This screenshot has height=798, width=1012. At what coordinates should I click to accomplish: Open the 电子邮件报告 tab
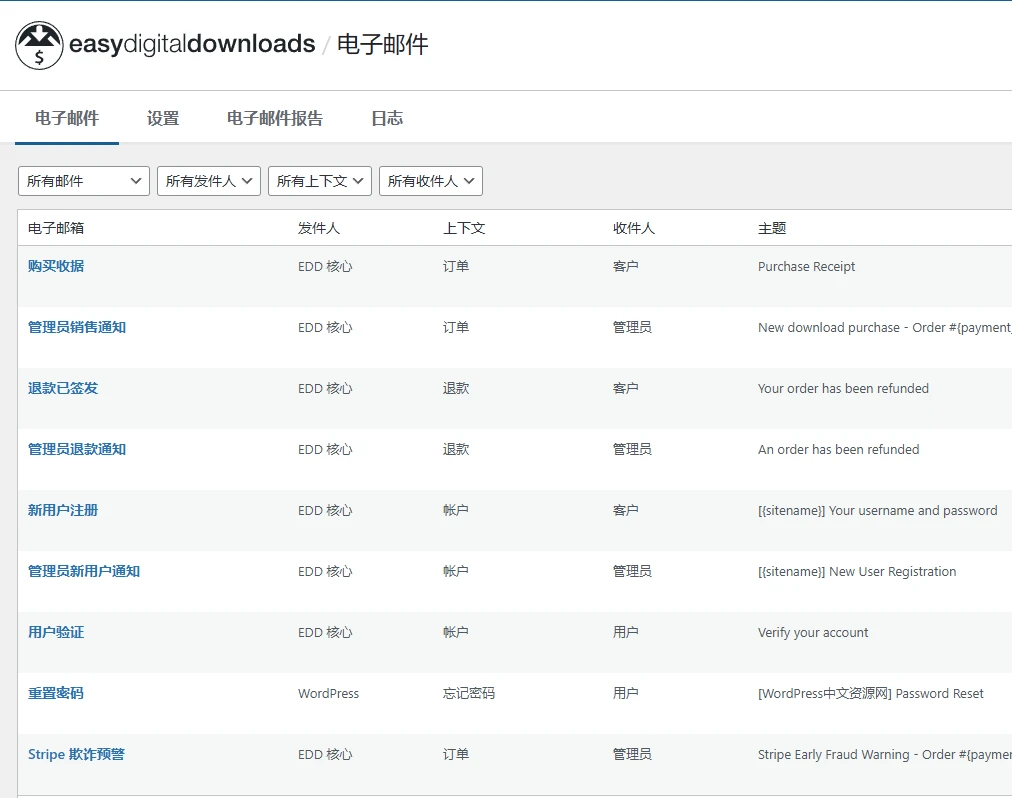[x=276, y=117]
